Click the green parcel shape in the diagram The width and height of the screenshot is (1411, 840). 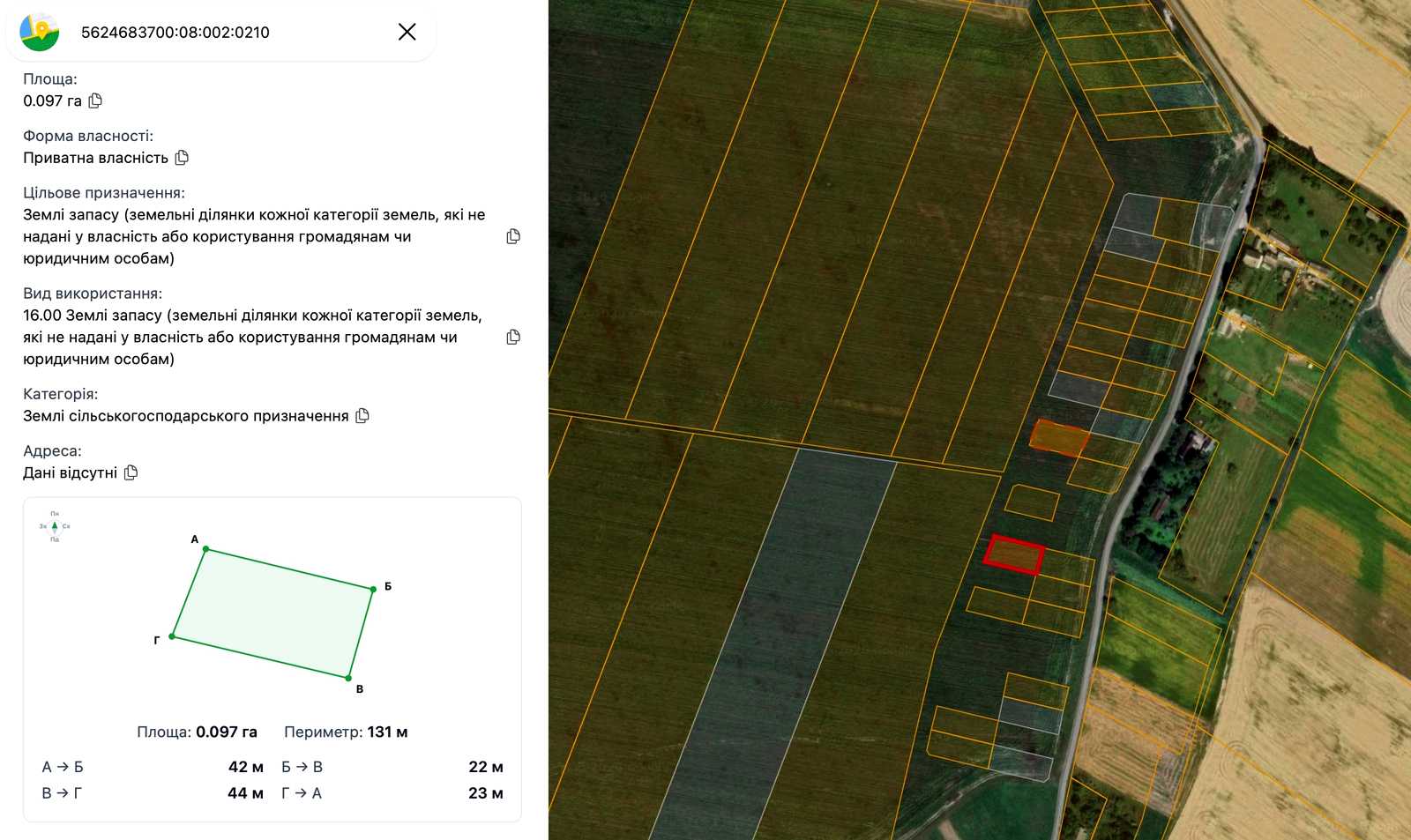tap(273, 613)
